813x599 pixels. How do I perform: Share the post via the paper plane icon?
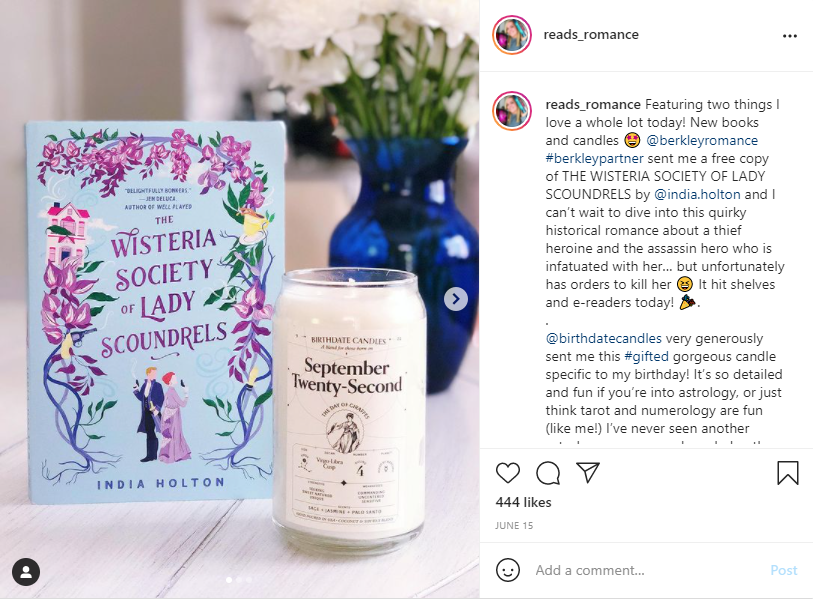point(588,472)
